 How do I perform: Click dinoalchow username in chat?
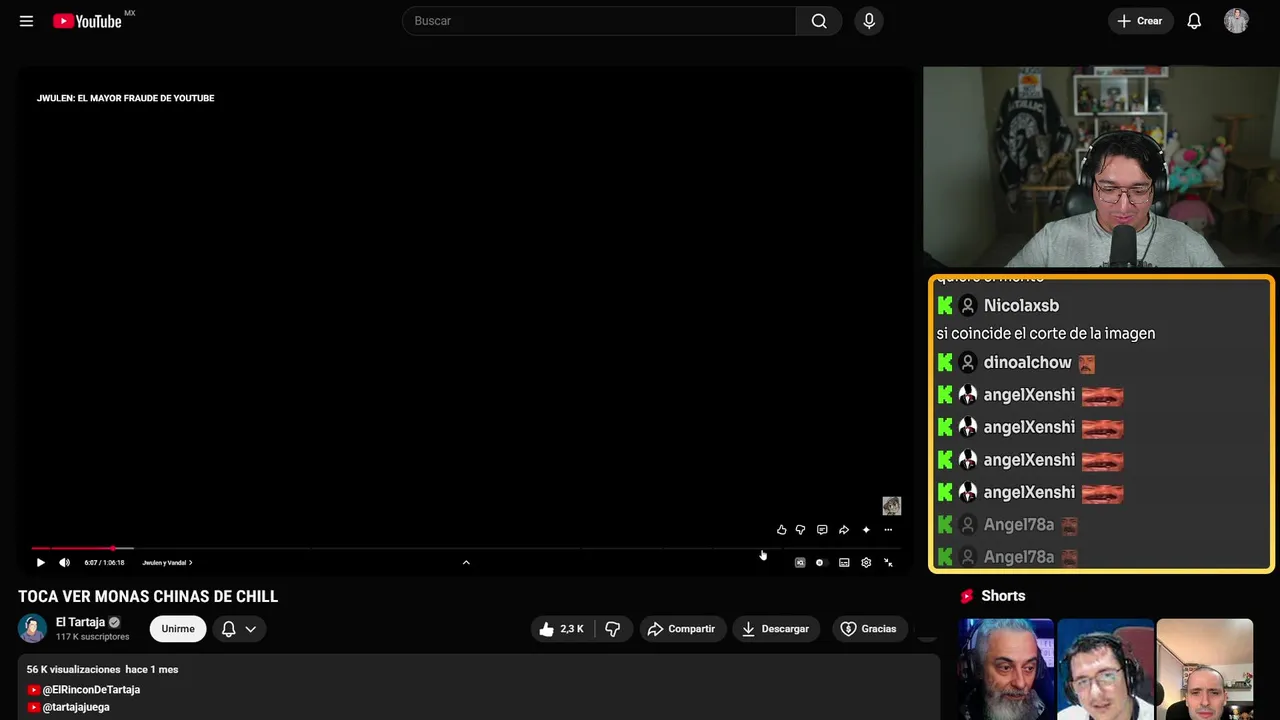click(1027, 363)
